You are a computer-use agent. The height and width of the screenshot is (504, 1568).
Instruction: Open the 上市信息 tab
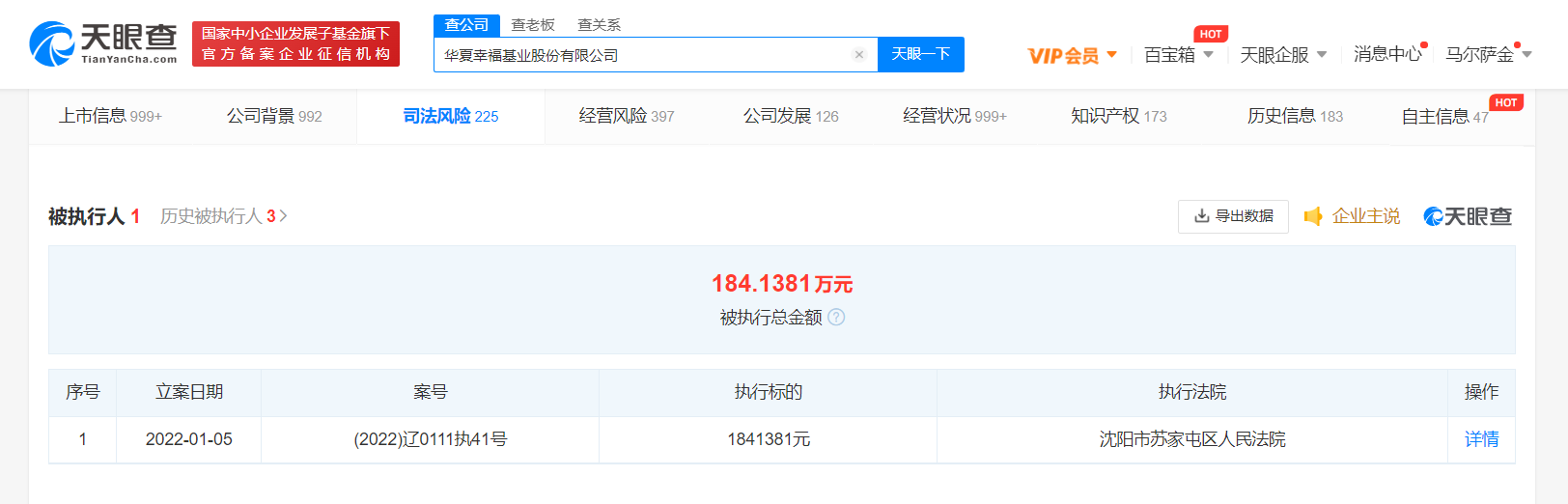[110, 116]
